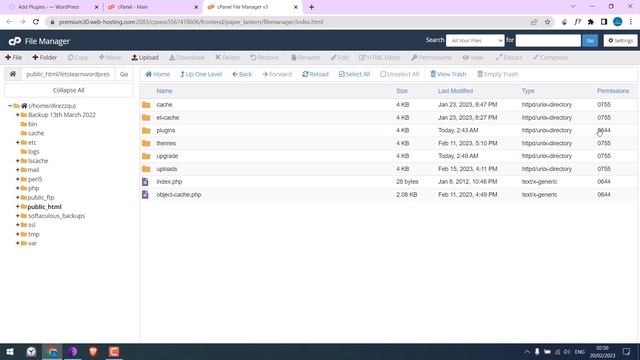Expand the perl5 folder in tree
640x360 pixels.
18,179
